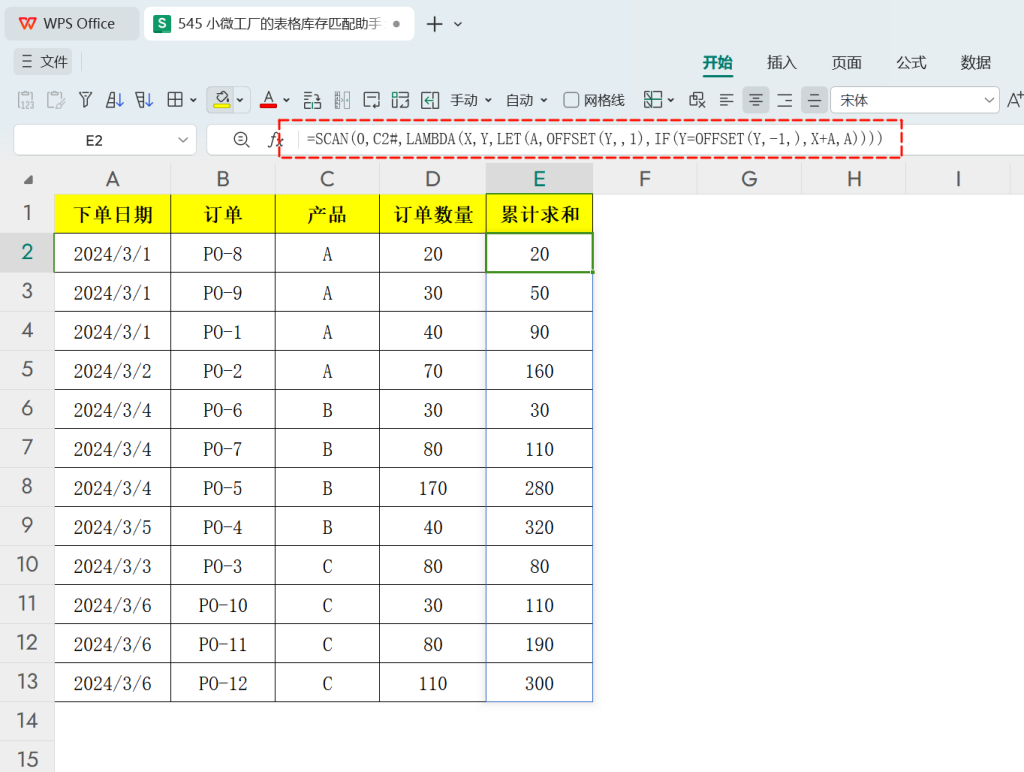Select cell with value 160
The image size is (1024, 772).
pos(539,370)
